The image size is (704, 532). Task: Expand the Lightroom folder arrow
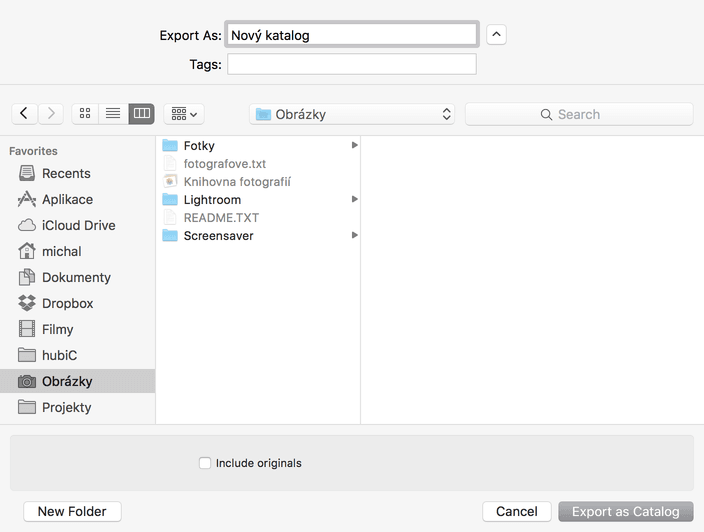[354, 199]
